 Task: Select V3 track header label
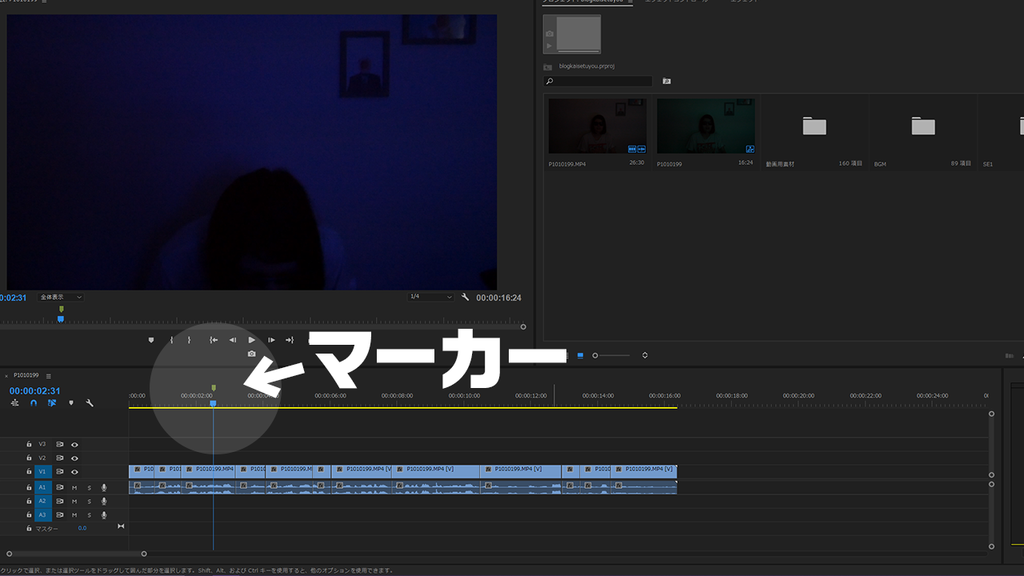click(x=42, y=444)
